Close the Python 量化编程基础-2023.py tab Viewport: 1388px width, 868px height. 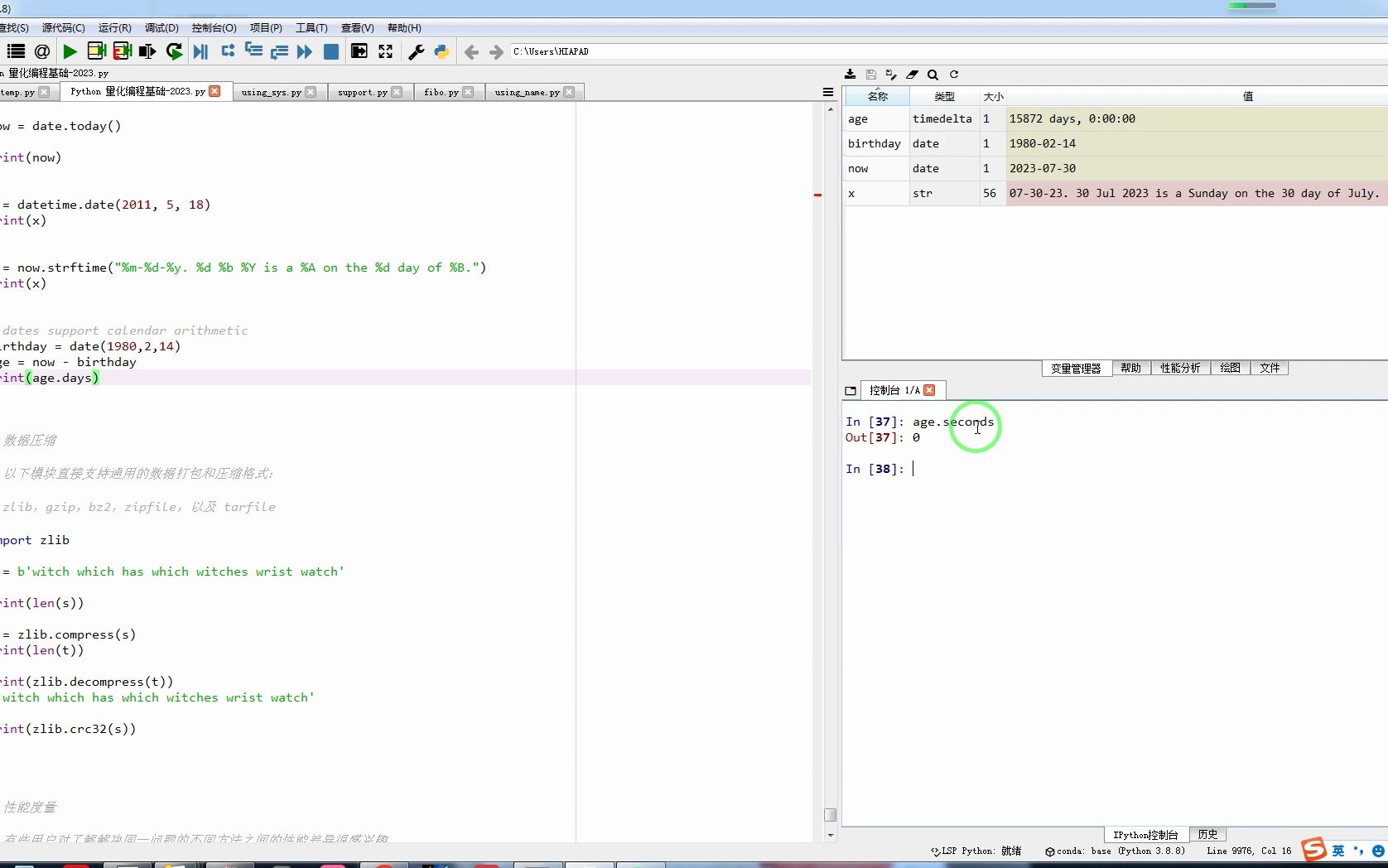coord(215,91)
